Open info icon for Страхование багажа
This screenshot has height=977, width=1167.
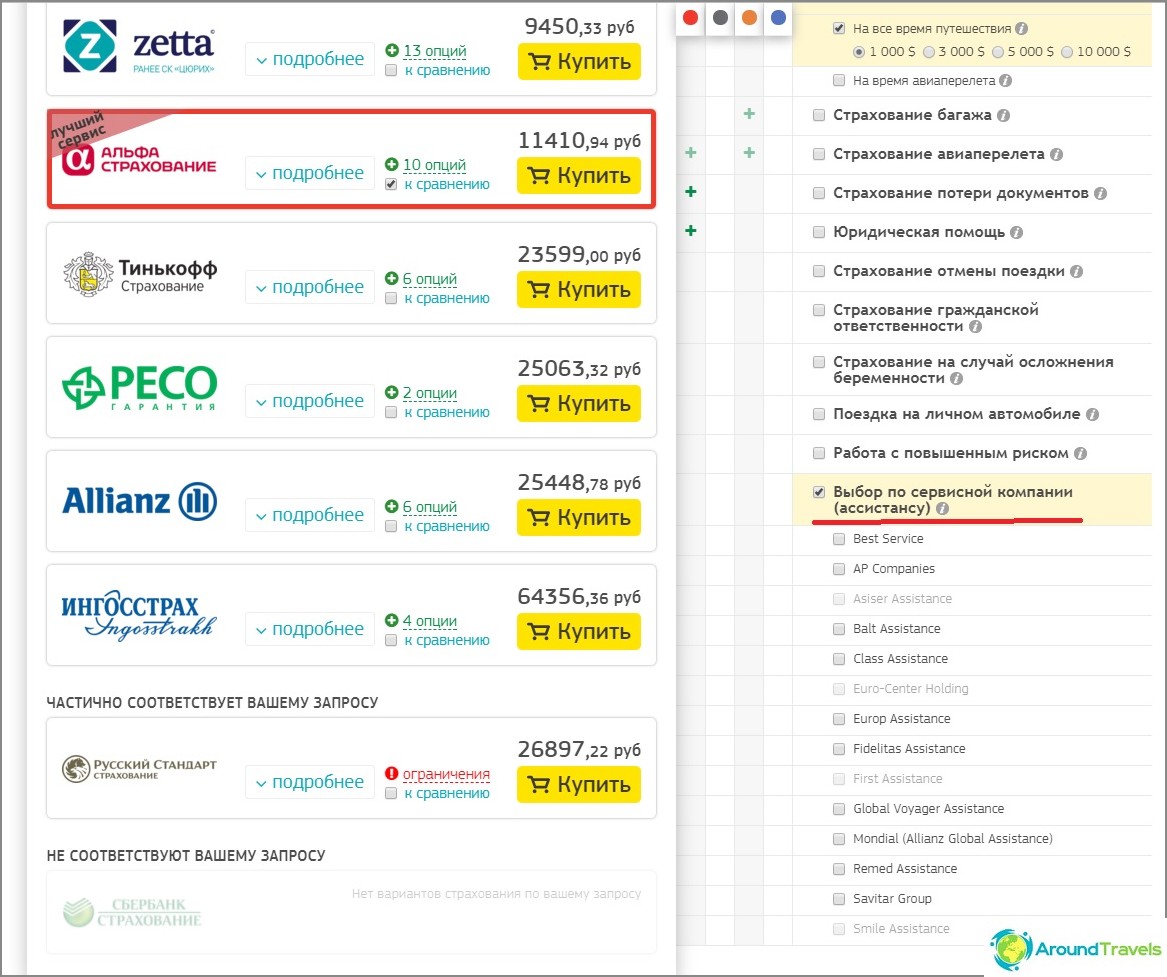tap(1003, 115)
